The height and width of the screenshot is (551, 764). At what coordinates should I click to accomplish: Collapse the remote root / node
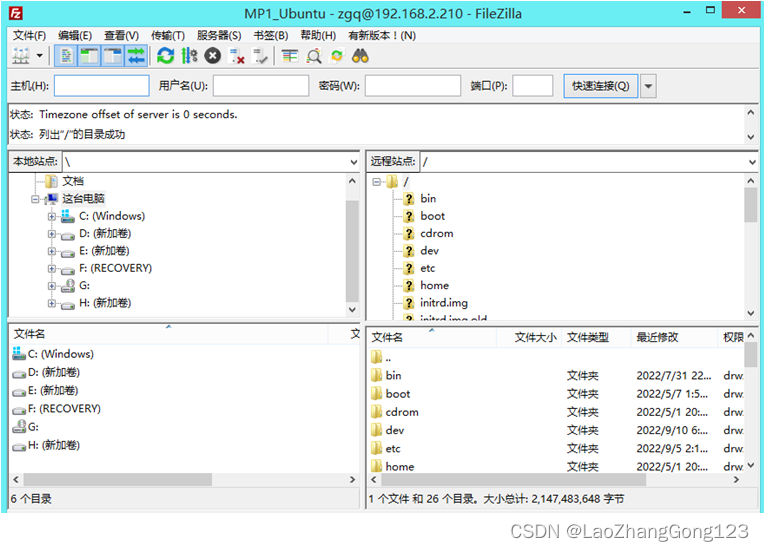tap(376, 182)
